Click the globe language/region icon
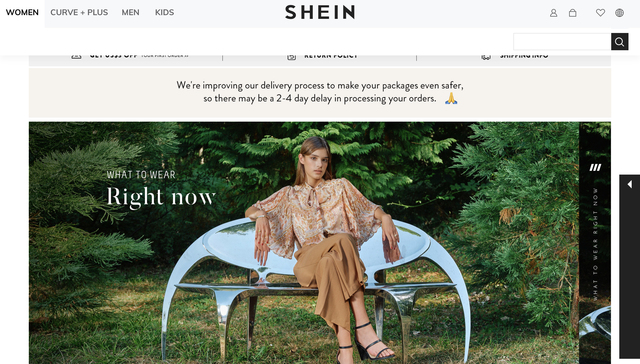 coord(619,13)
